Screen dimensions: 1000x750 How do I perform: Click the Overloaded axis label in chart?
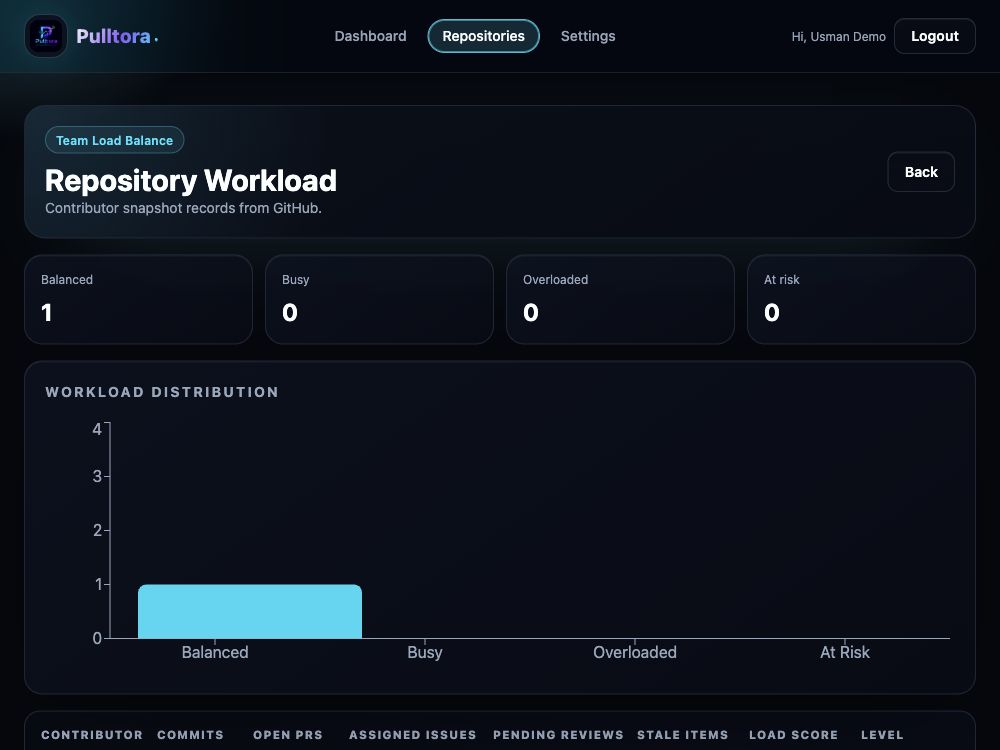(635, 652)
